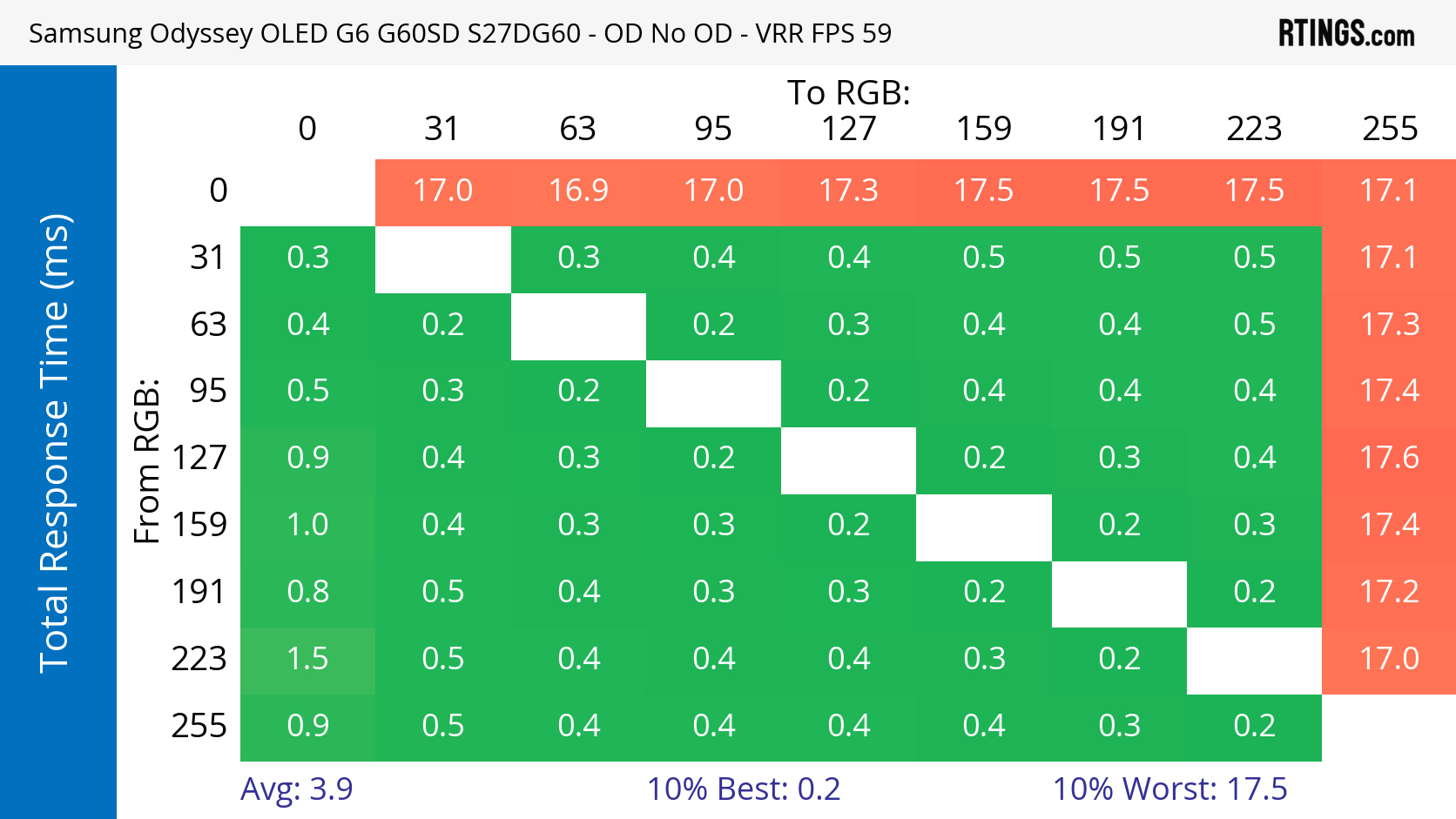Image resolution: width=1456 pixels, height=819 pixels.
Task: Click the green 1.0 cell
Action: [x=307, y=525]
